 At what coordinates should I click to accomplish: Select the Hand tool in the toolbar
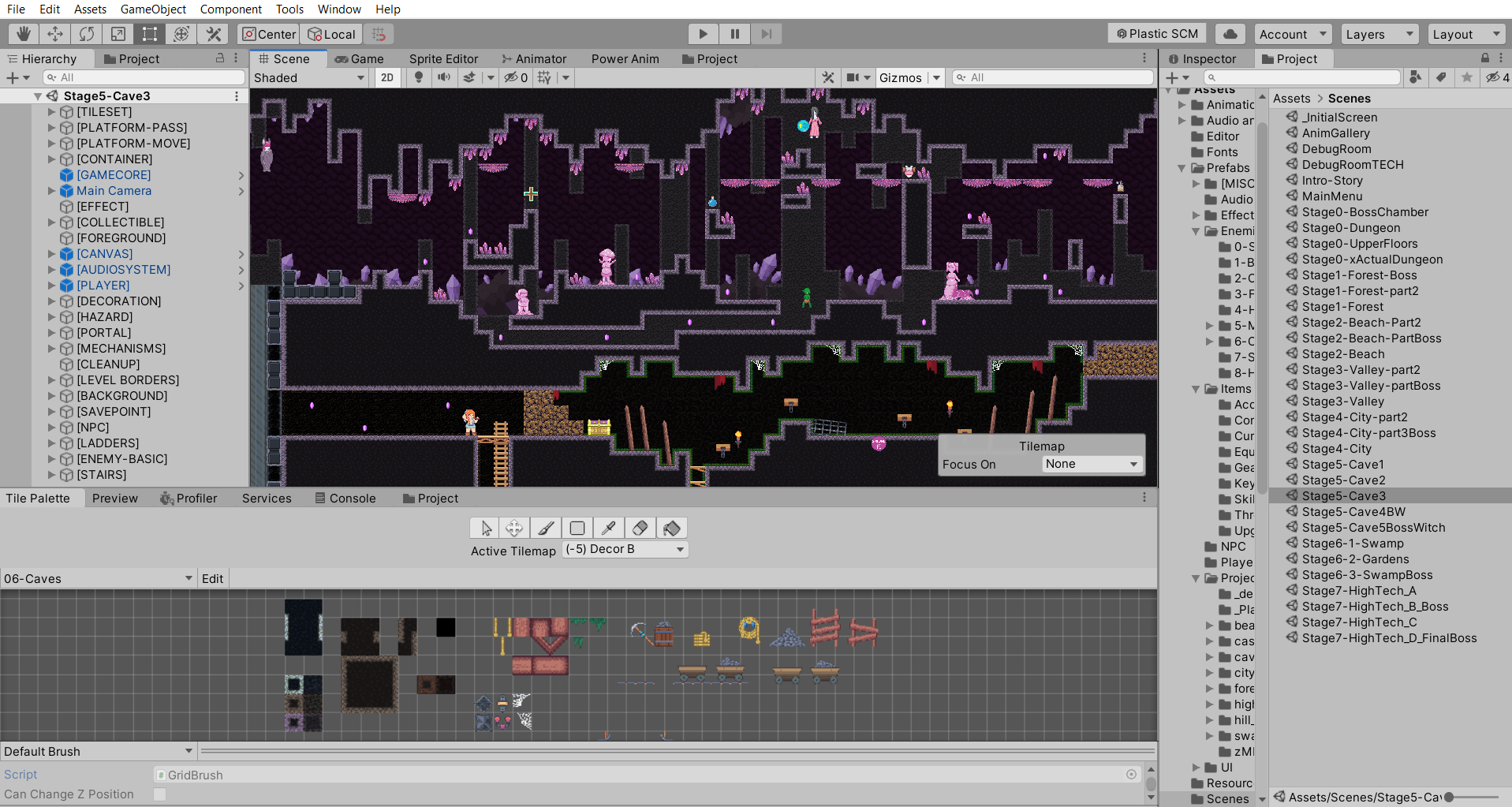coord(24,34)
